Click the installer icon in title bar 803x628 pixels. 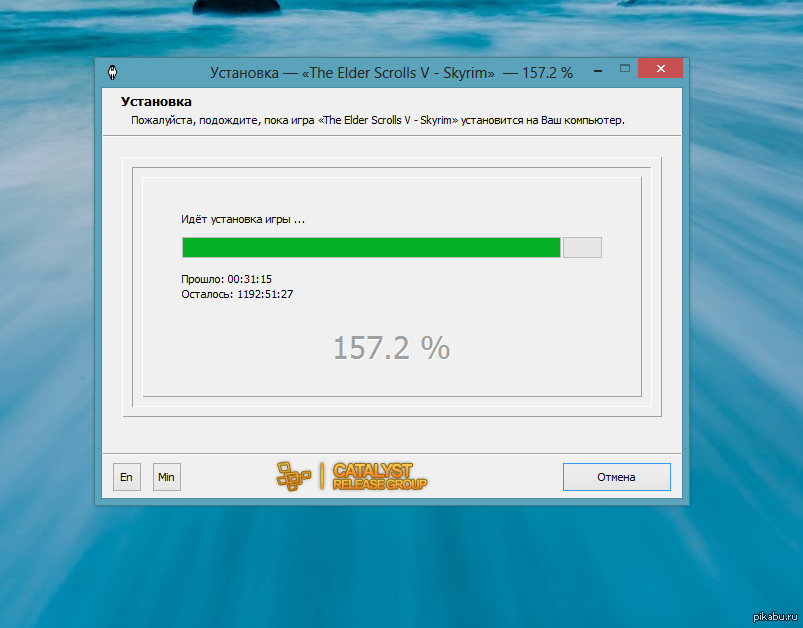point(113,72)
